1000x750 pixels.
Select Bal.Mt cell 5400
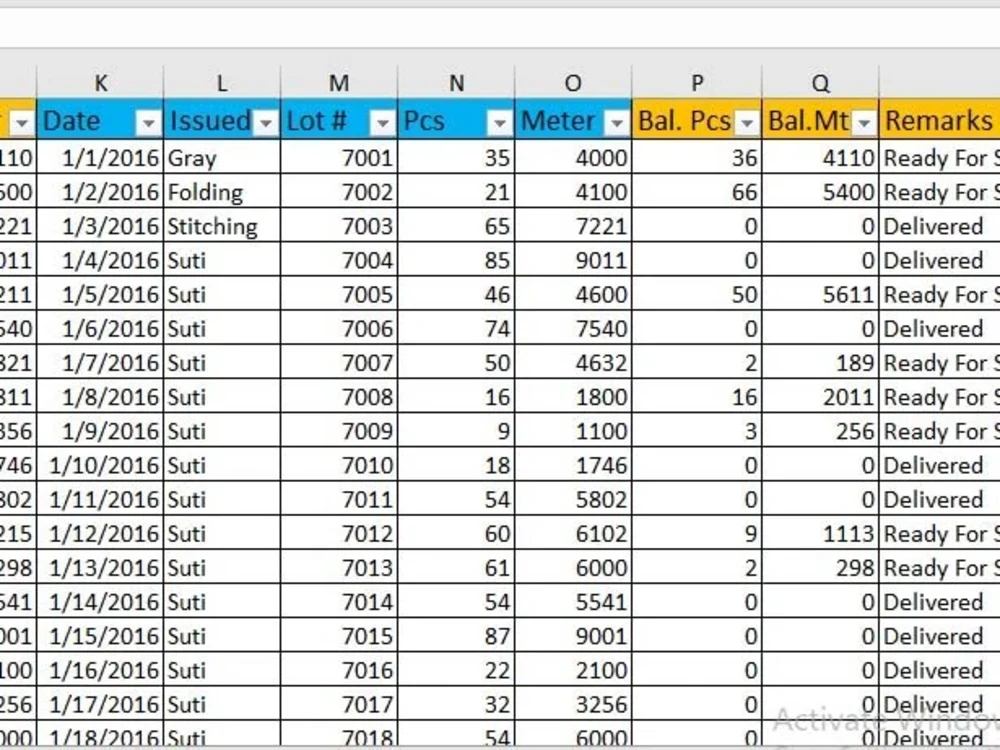click(820, 191)
